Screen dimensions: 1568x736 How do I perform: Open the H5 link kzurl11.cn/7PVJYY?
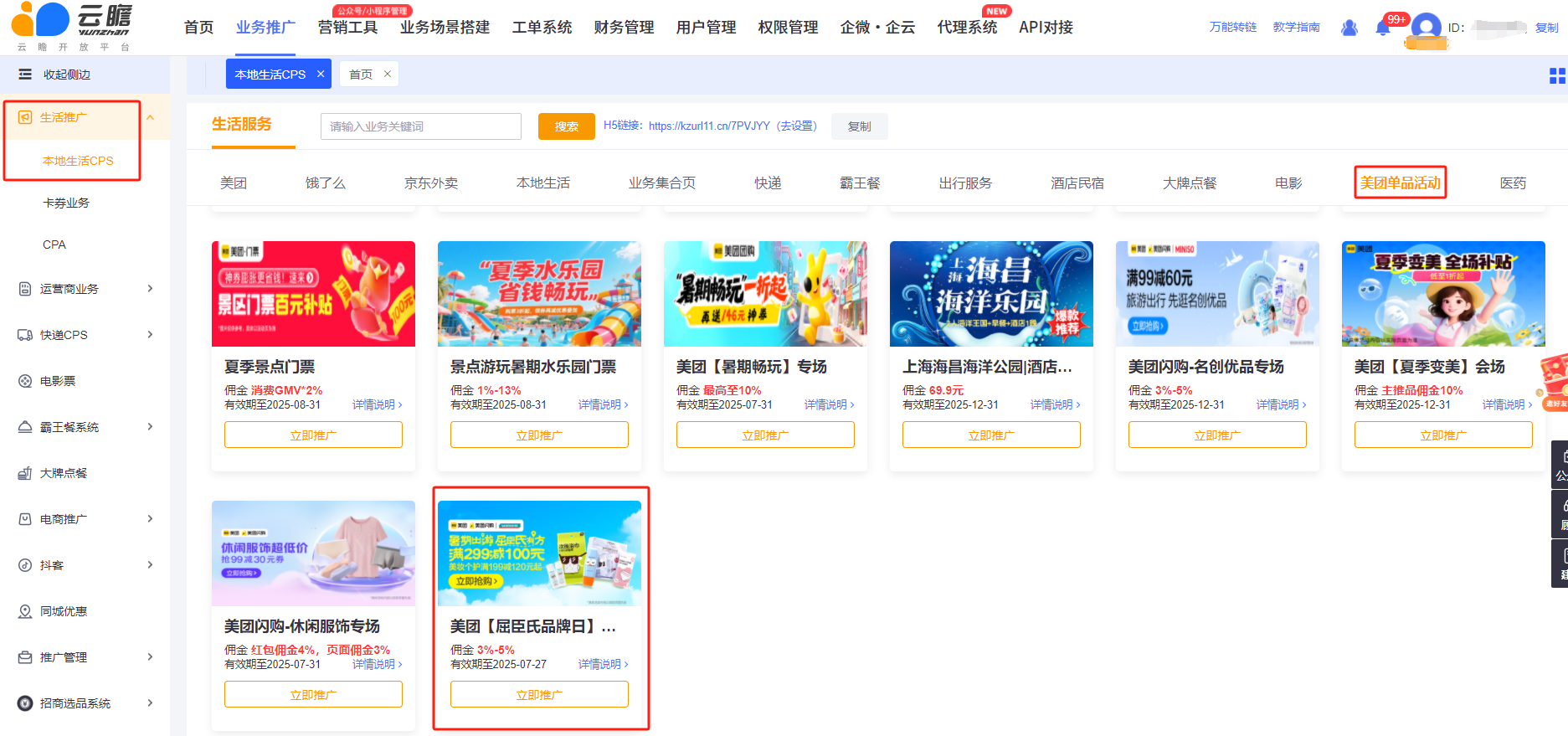pos(709,126)
